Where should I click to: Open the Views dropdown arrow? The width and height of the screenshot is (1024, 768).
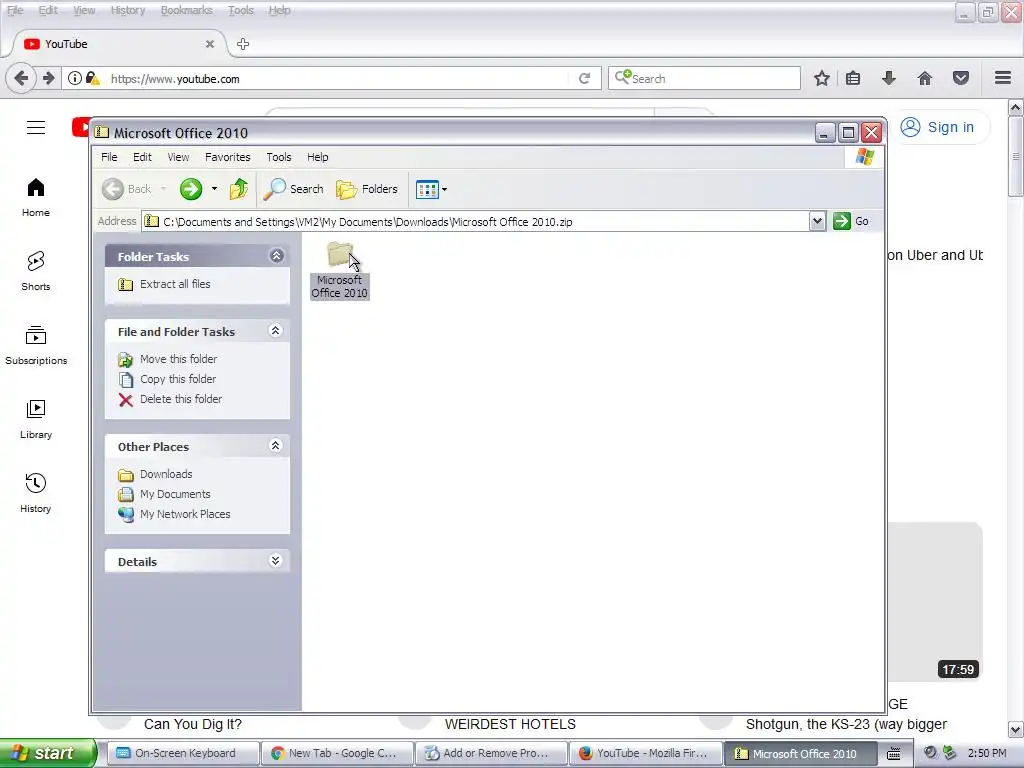coord(445,190)
